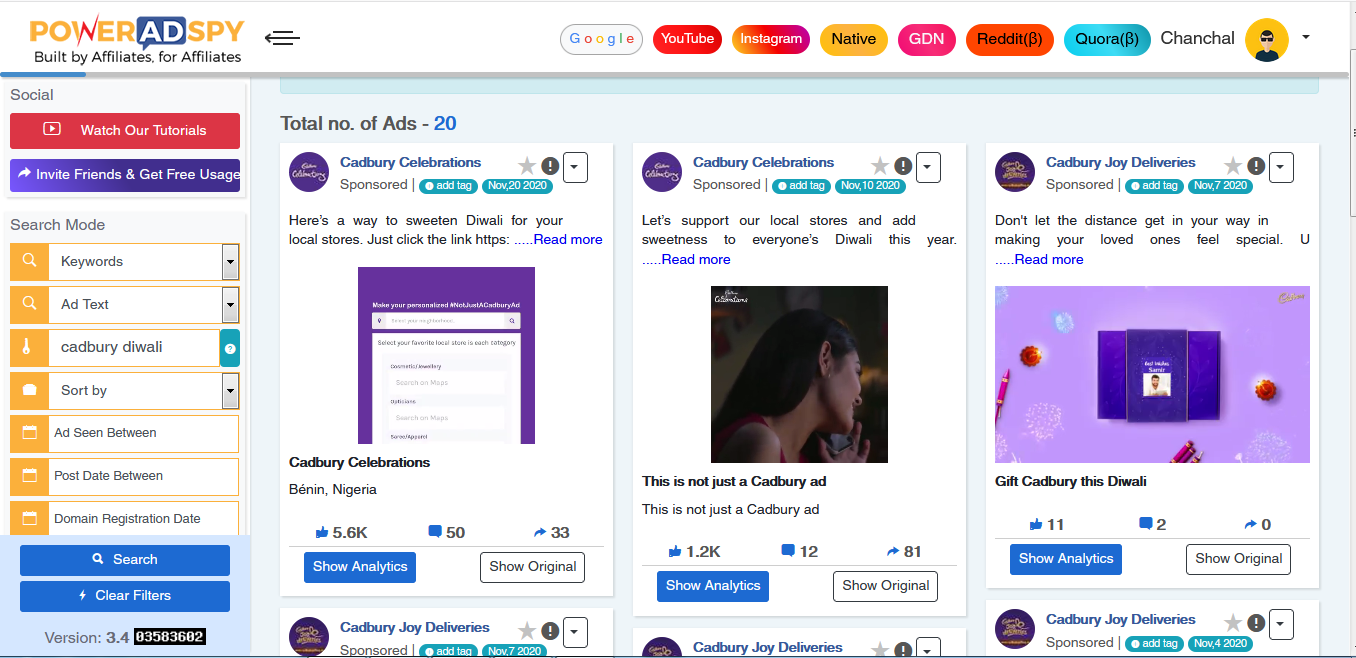Click the comment icon showing 12 comments
This screenshot has height=658, width=1356.
[x=788, y=551]
